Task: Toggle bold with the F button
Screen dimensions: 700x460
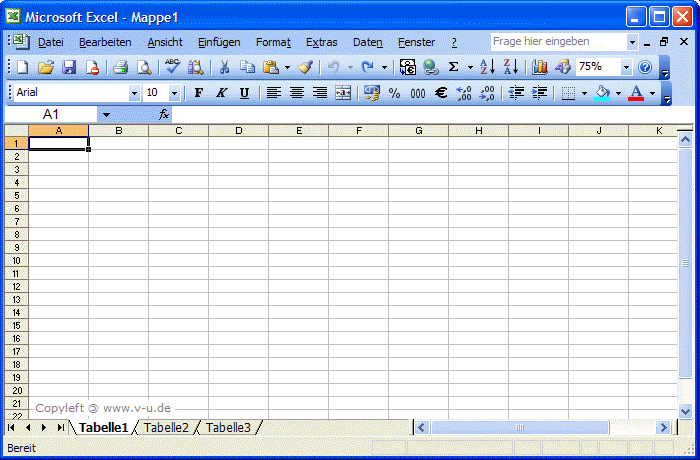Action: 199,93
